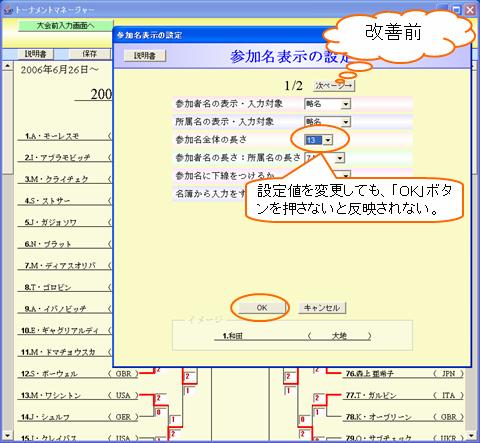Click the OK button in settings dialog

point(262,308)
